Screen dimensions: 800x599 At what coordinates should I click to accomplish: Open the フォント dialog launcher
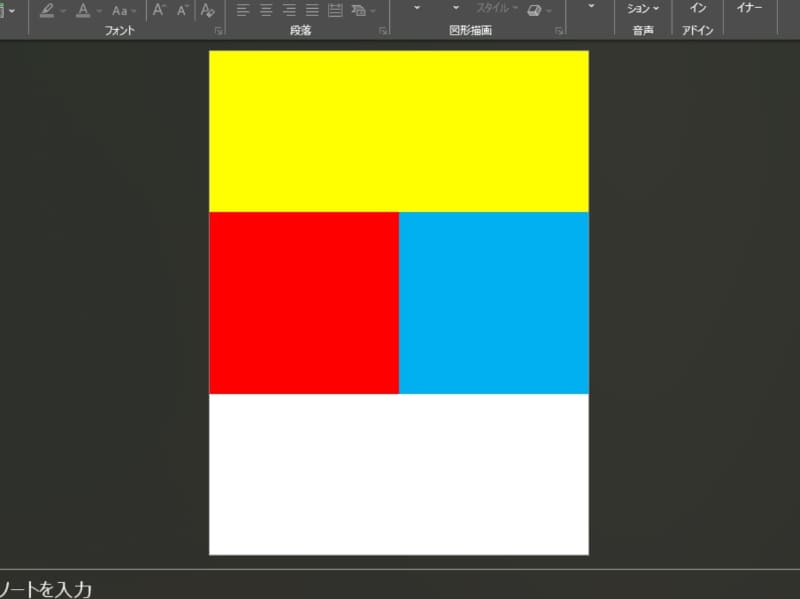click(x=219, y=32)
